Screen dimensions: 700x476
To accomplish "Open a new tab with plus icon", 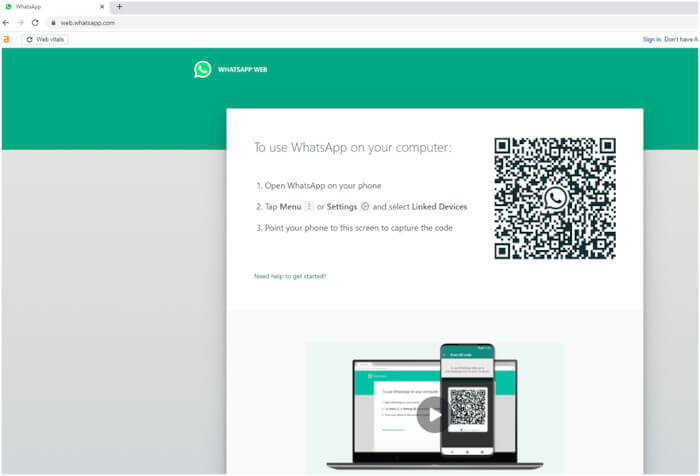I will [x=119, y=7].
